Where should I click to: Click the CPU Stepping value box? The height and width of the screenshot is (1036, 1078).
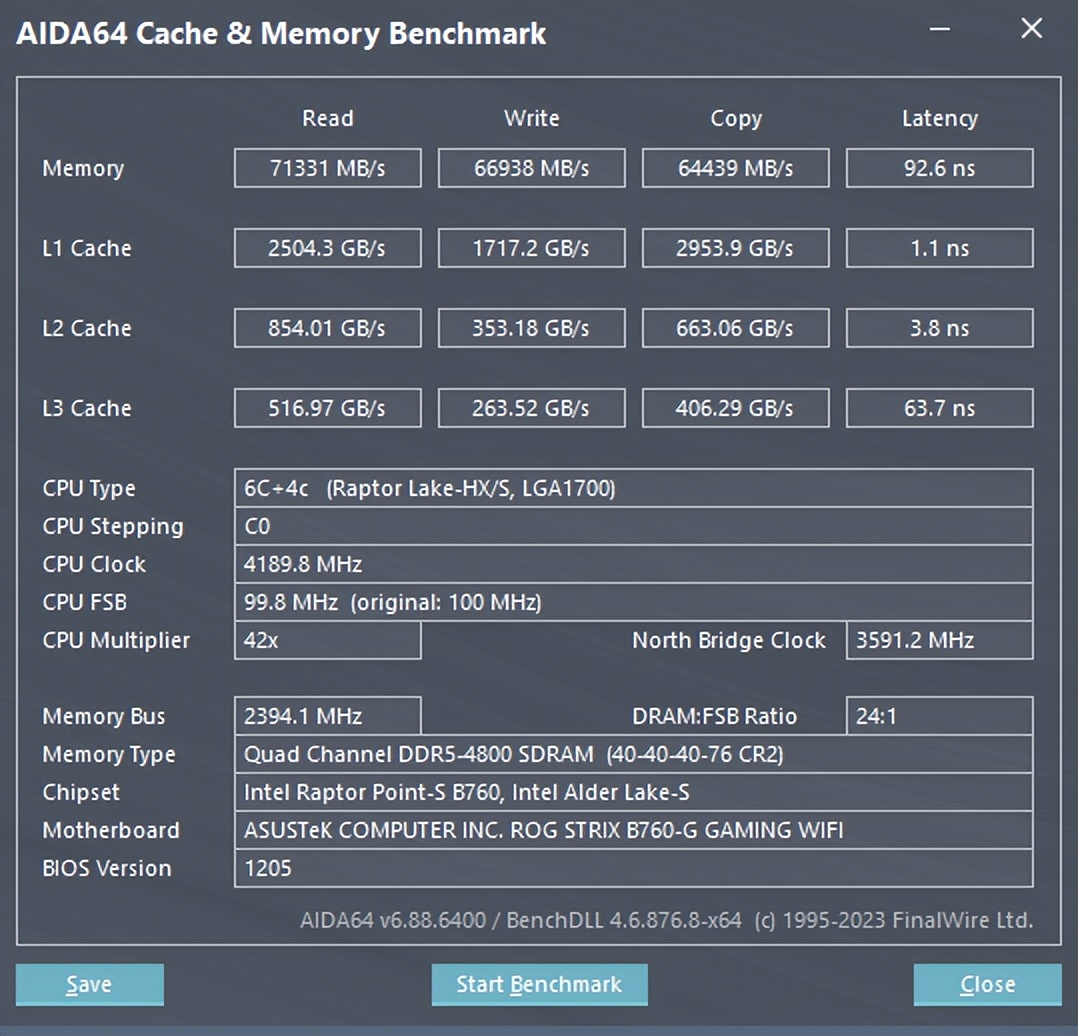point(635,526)
